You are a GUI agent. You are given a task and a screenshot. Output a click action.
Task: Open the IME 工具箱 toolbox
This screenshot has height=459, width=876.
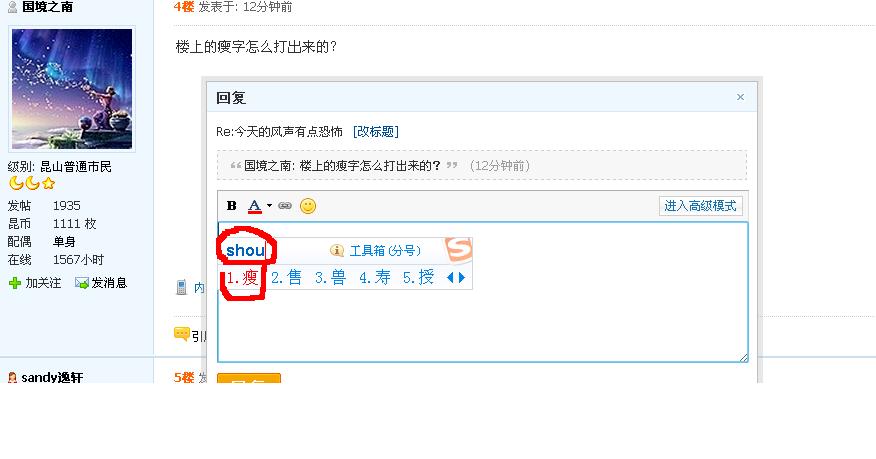point(376,251)
